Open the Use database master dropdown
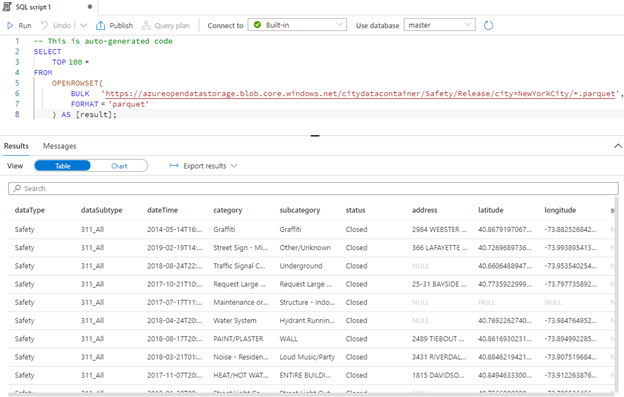The height and width of the screenshot is (397, 624). click(x=439, y=25)
